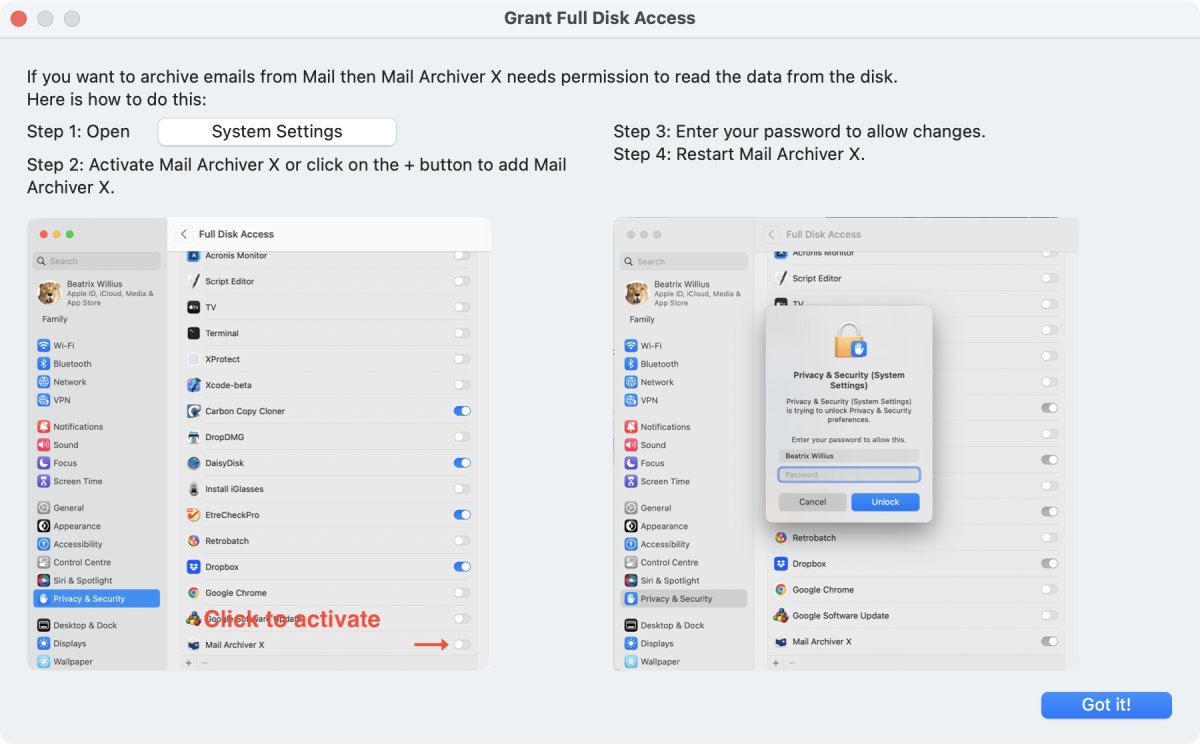Click the EtreCheckPro app icon

coord(194,515)
